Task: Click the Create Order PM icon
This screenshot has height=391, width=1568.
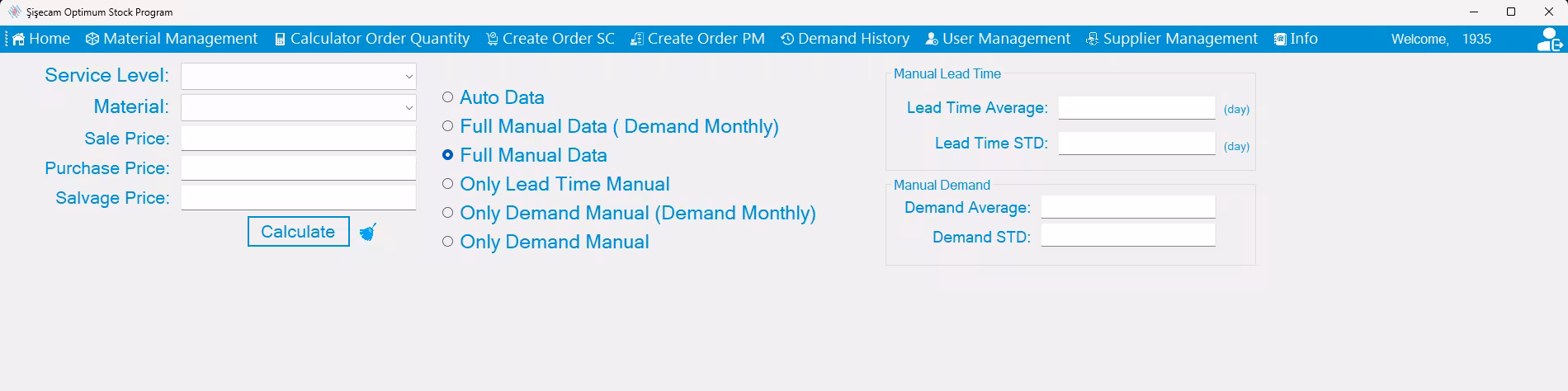Action: [637, 39]
